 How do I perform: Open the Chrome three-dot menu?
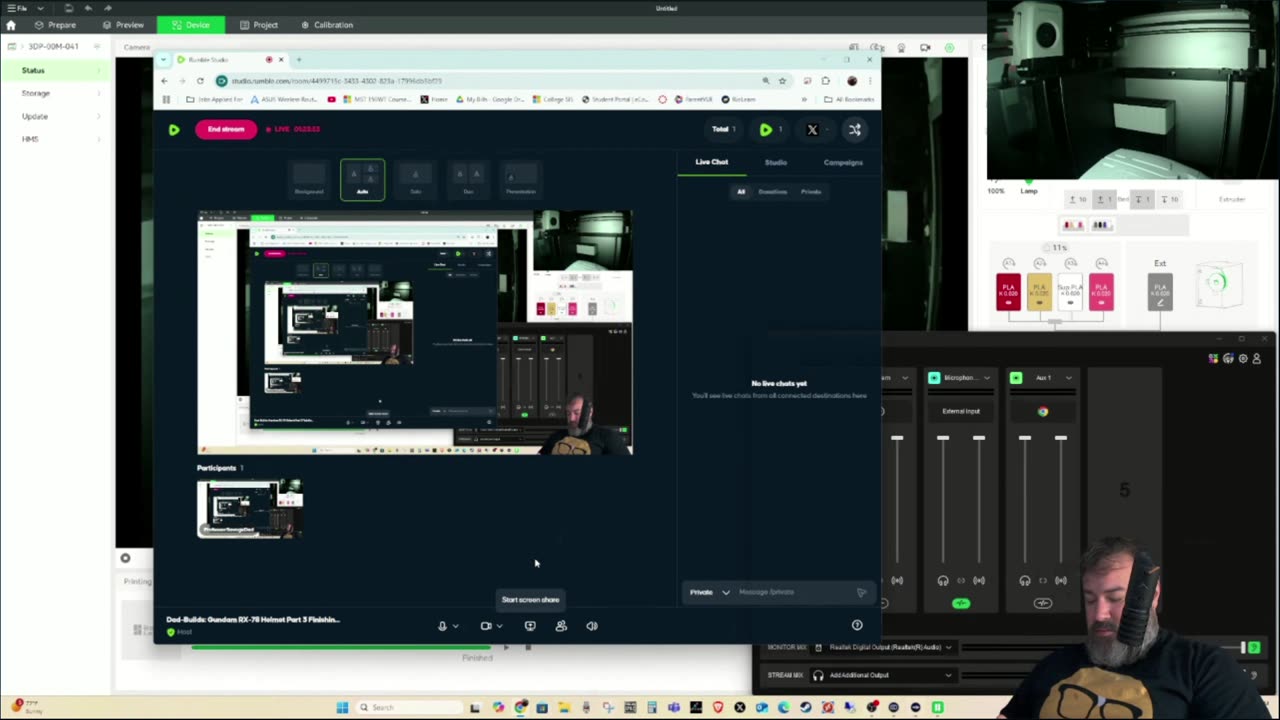coord(870,81)
